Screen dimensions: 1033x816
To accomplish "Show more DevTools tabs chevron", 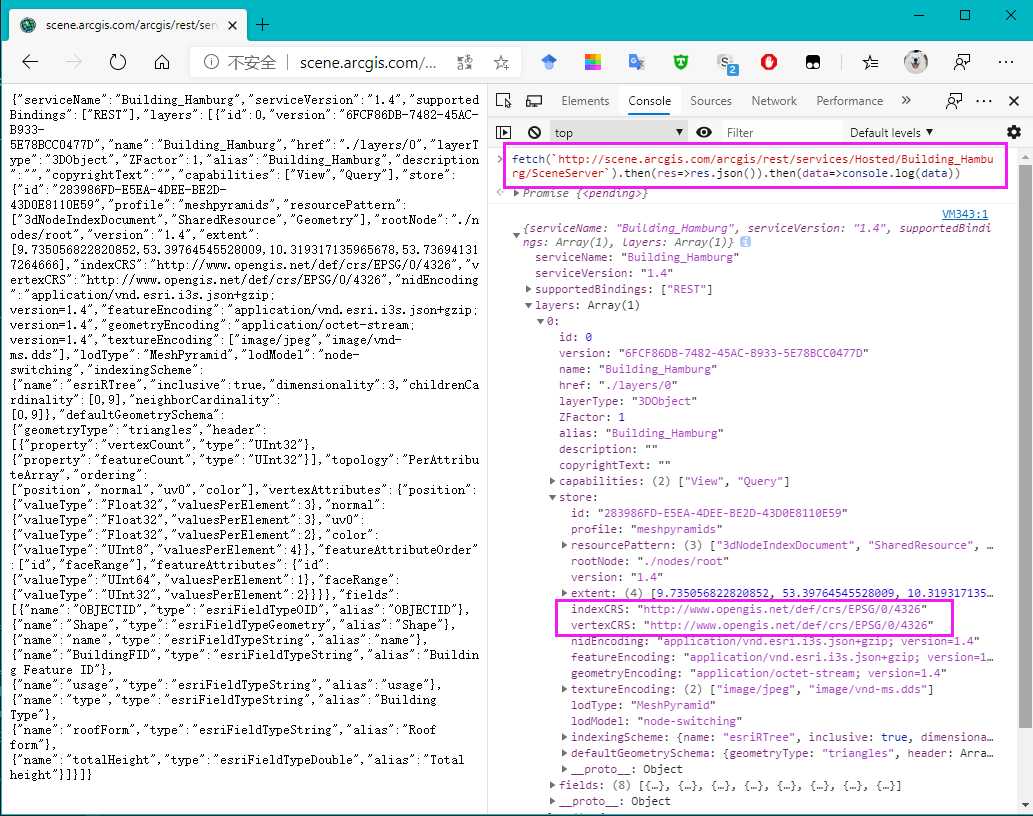I will (906, 100).
